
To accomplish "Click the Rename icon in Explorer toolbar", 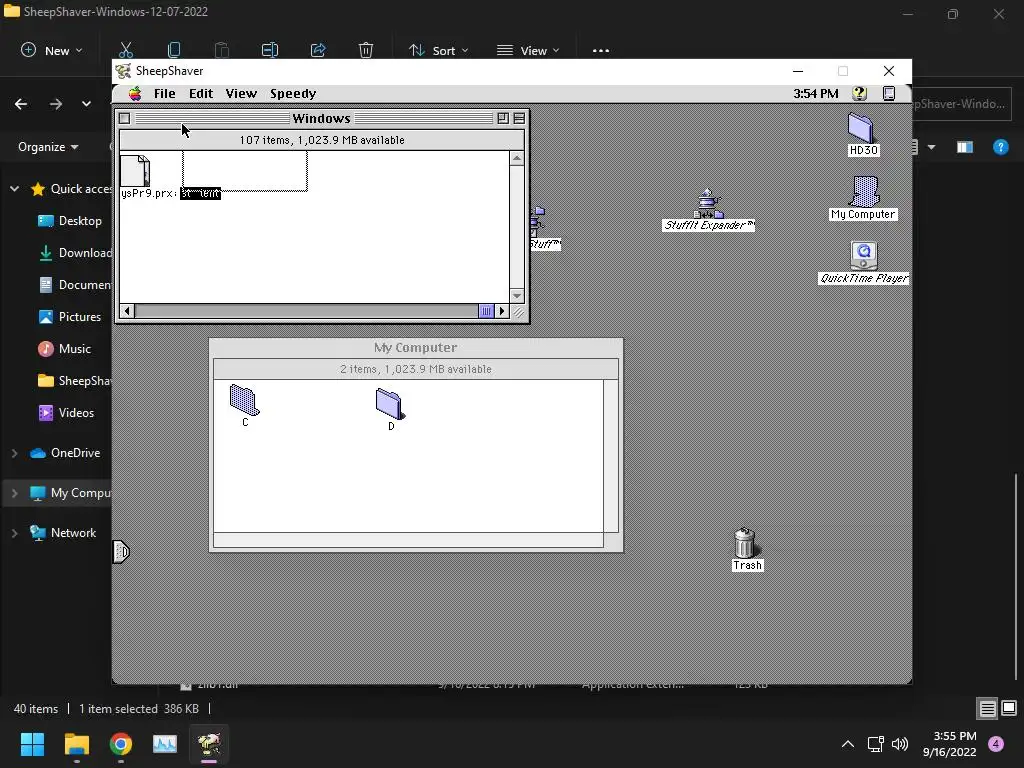I will click(270, 50).
